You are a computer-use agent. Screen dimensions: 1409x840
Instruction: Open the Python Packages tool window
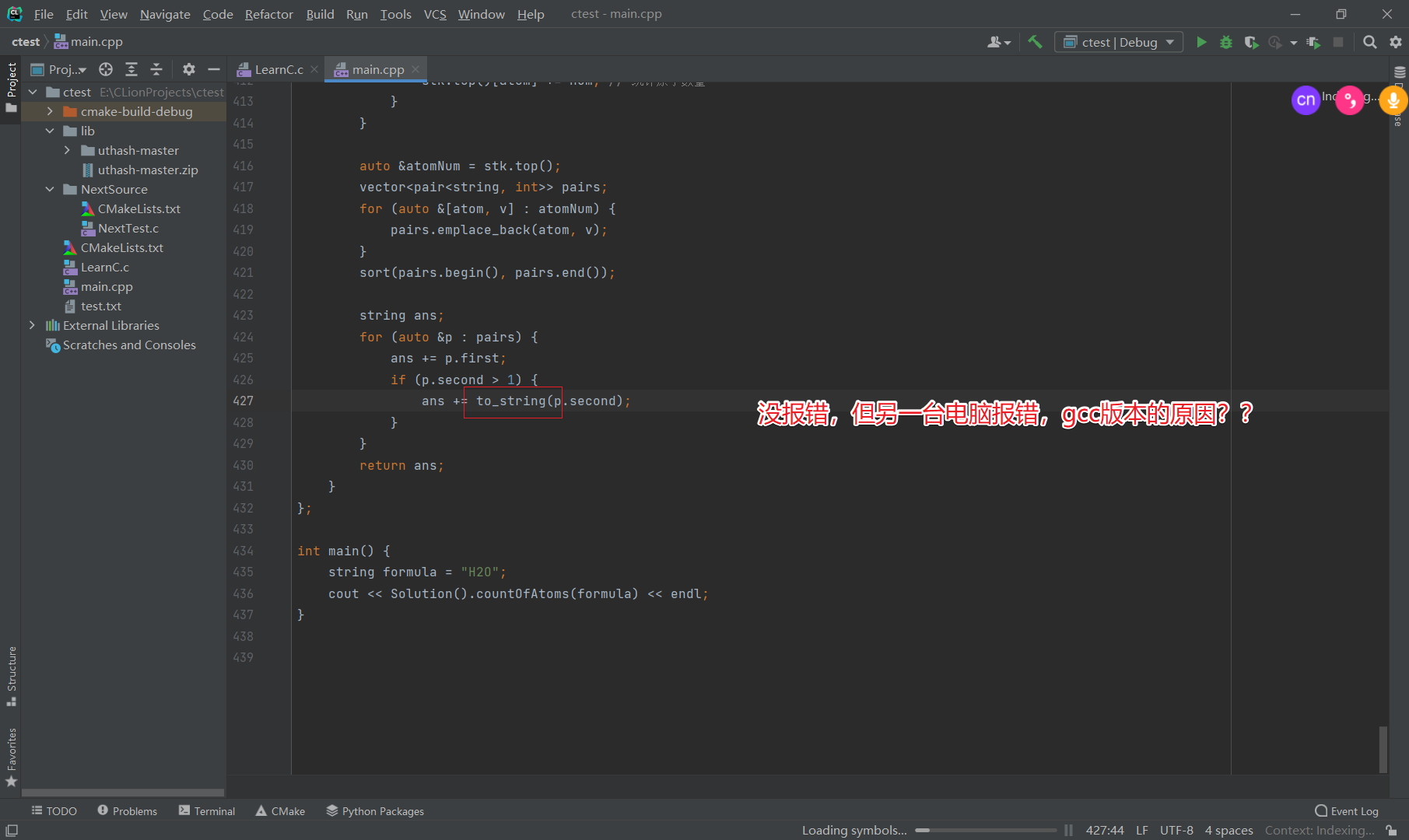375,810
